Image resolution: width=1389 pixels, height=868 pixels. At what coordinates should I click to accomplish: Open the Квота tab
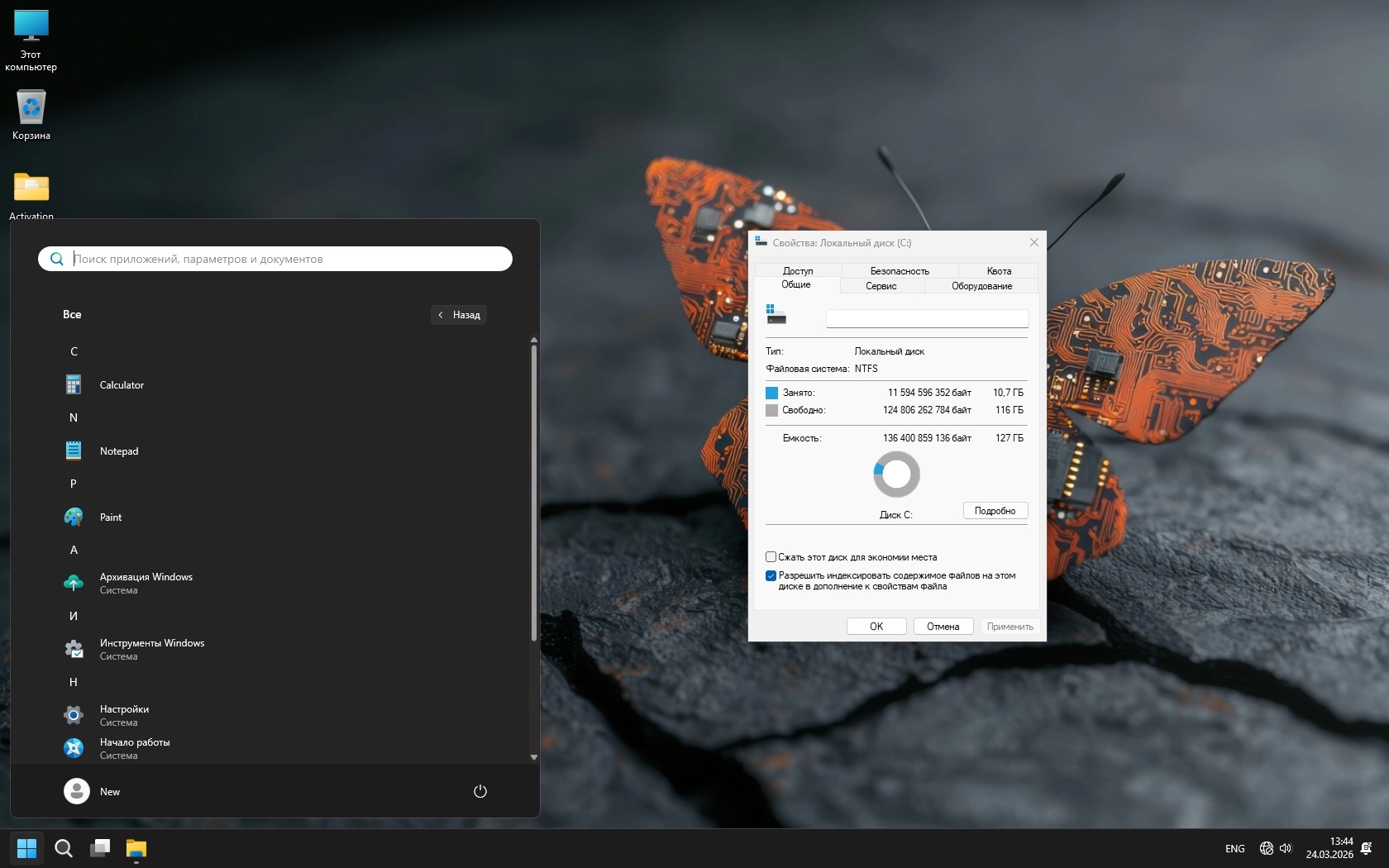[999, 271]
